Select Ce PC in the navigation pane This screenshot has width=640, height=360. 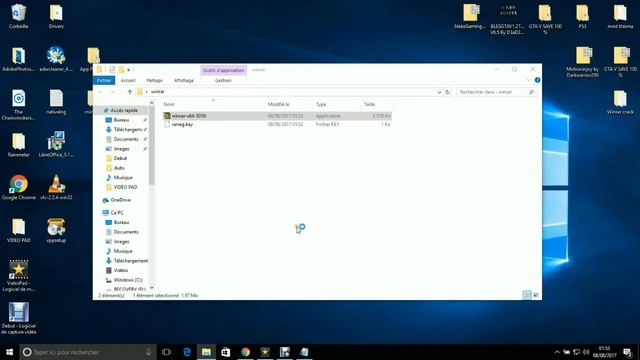coord(117,213)
